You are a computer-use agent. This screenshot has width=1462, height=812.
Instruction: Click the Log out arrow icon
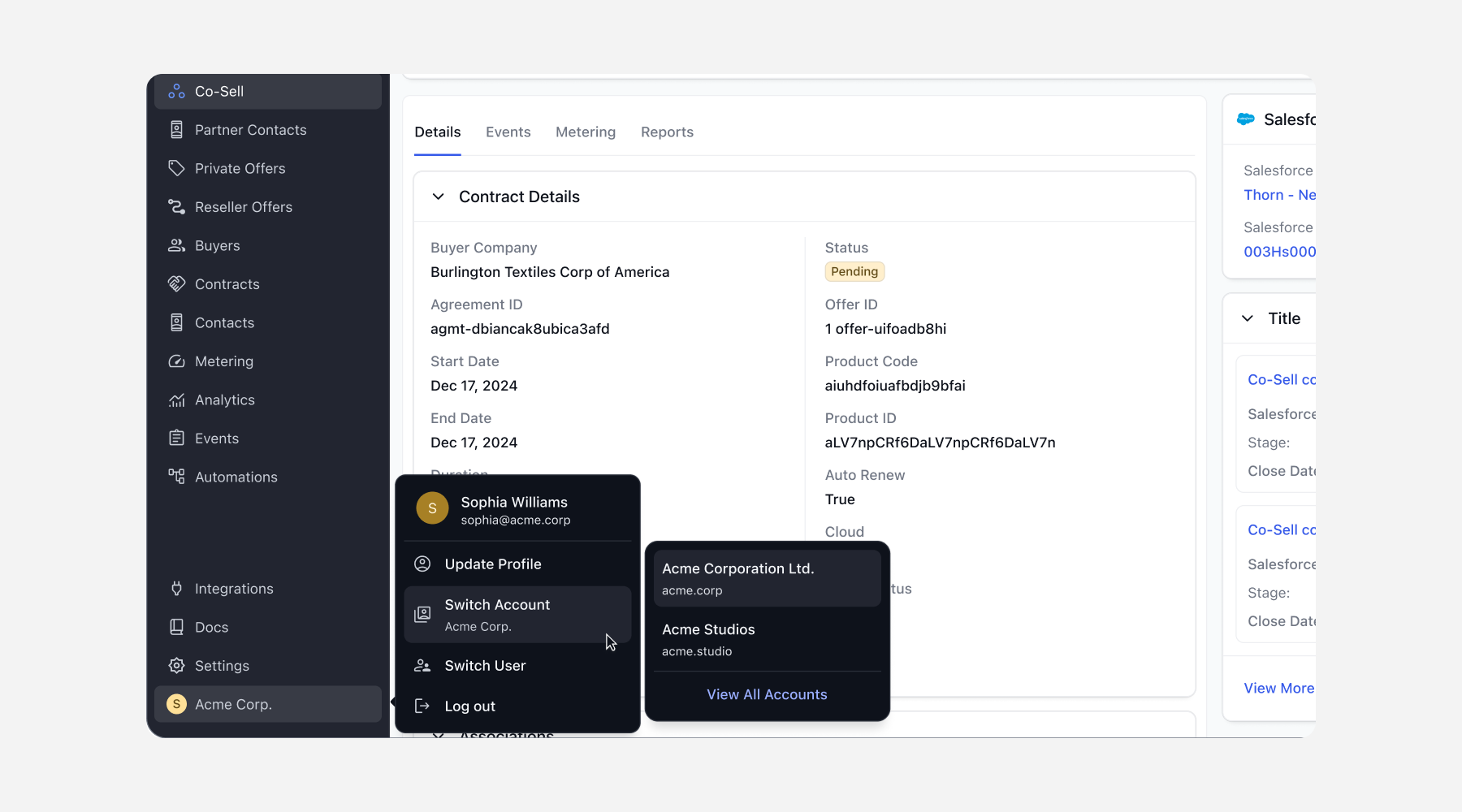(x=422, y=706)
